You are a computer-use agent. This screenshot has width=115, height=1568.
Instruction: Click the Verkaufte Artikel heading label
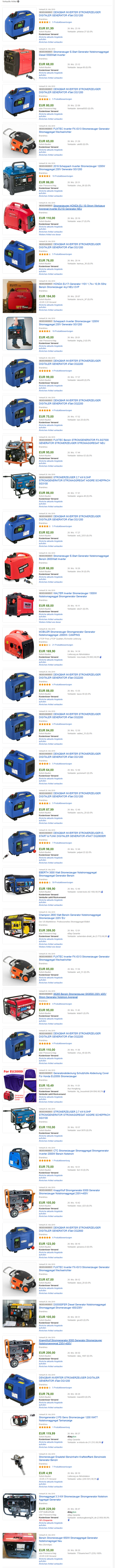tap(8, 2)
